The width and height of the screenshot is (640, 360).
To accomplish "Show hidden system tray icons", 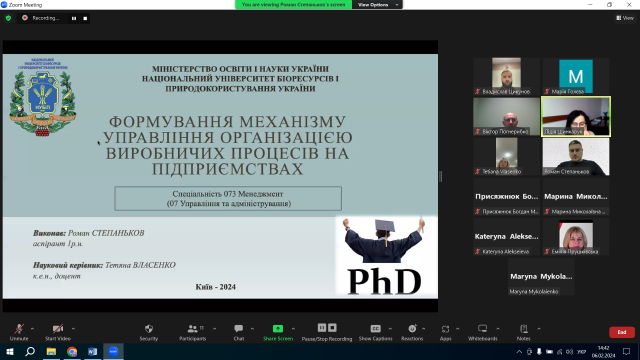I will click(519, 351).
